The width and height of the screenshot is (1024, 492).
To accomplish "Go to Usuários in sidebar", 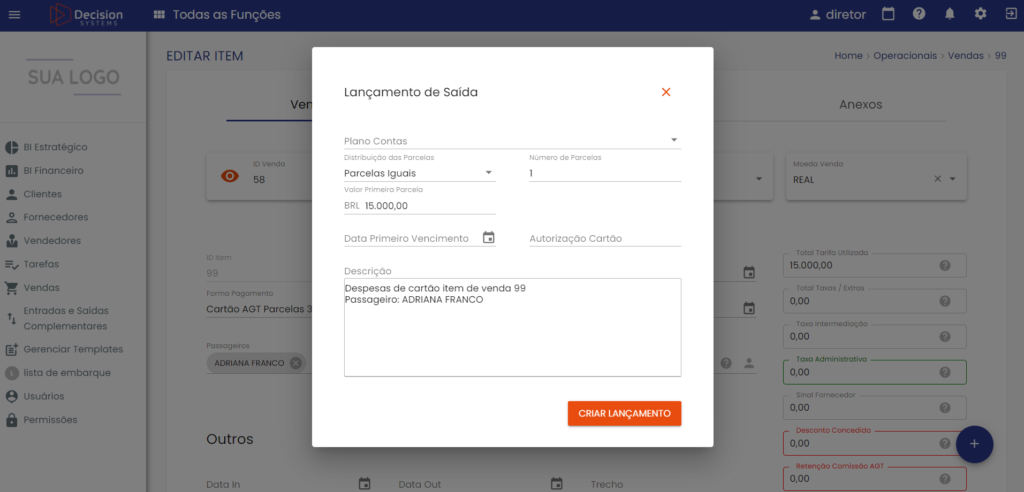I will coord(35,396).
